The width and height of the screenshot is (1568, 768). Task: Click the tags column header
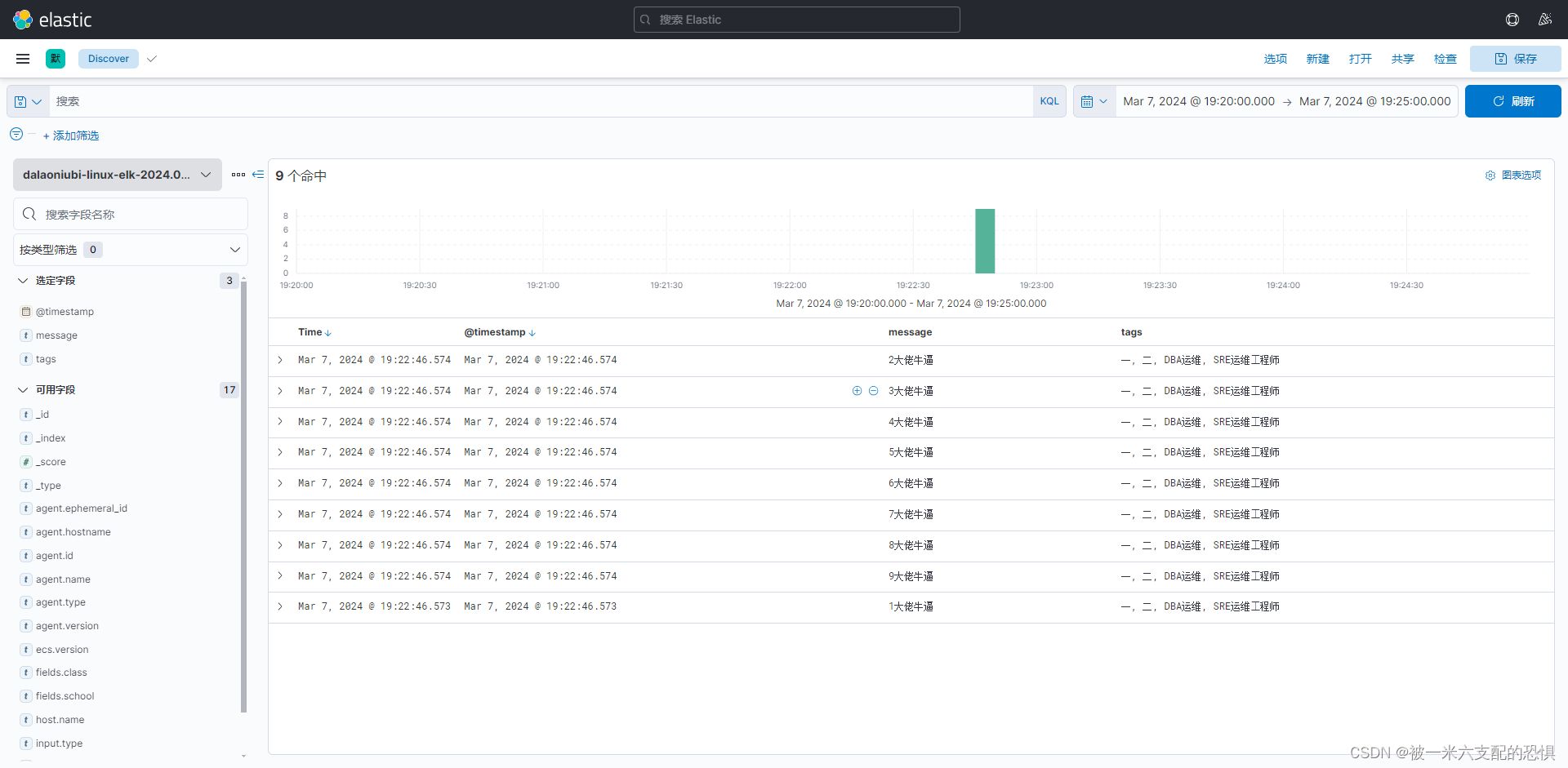tap(1131, 332)
